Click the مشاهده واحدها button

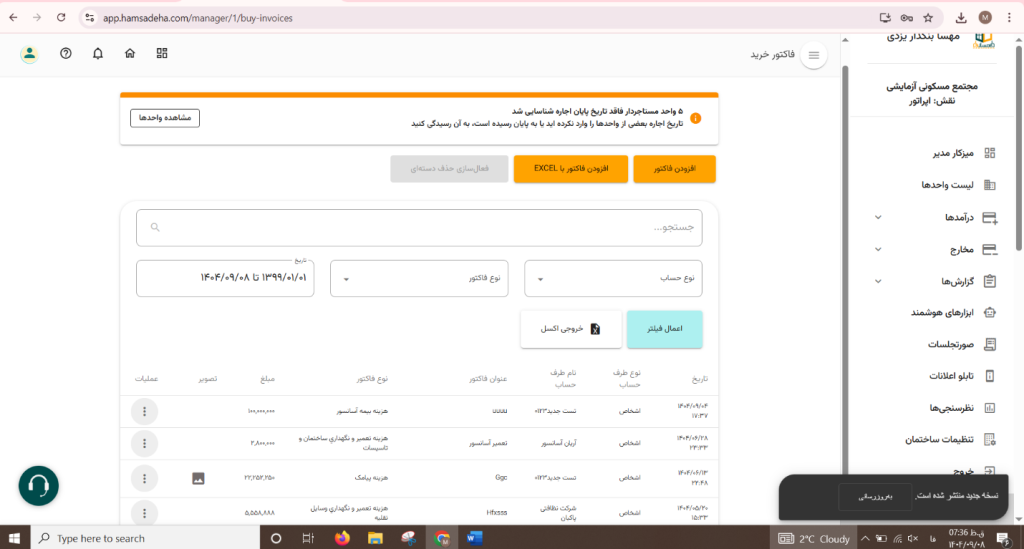coord(165,118)
